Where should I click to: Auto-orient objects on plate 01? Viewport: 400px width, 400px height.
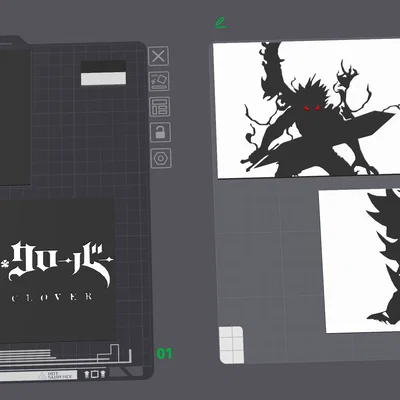coord(159,81)
